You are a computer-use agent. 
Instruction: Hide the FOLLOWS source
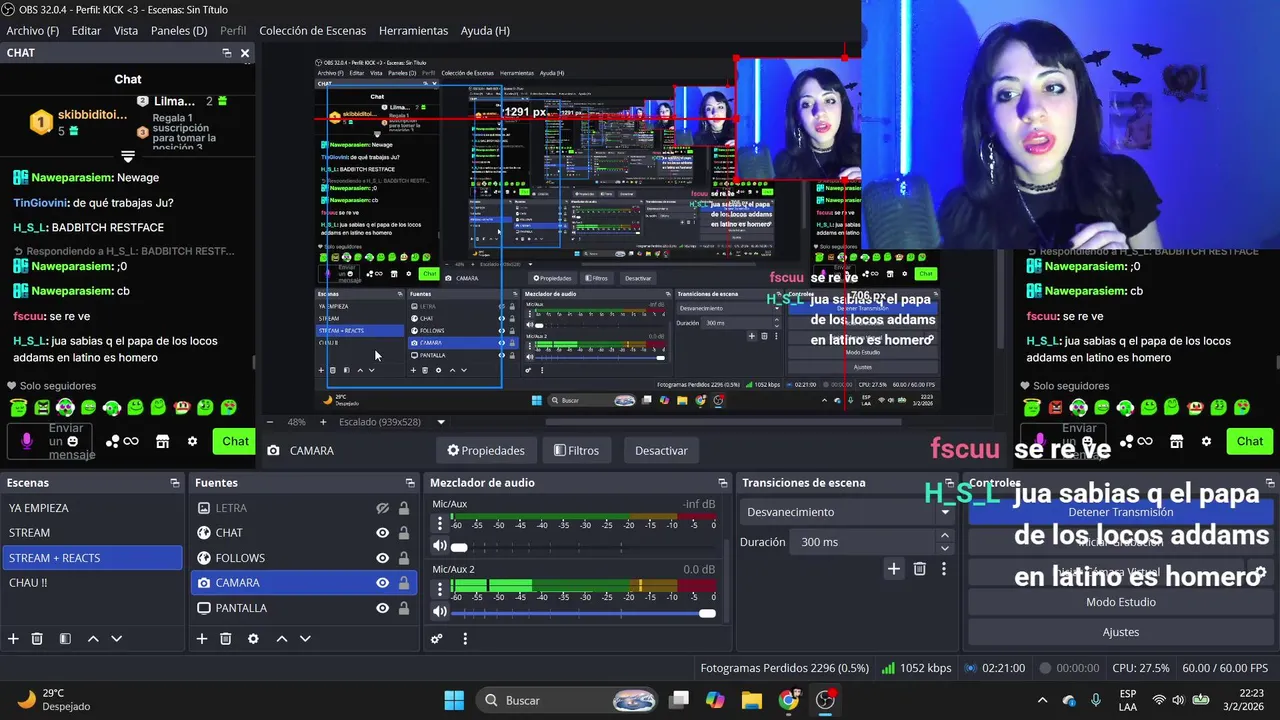pyautogui.click(x=382, y=558)
